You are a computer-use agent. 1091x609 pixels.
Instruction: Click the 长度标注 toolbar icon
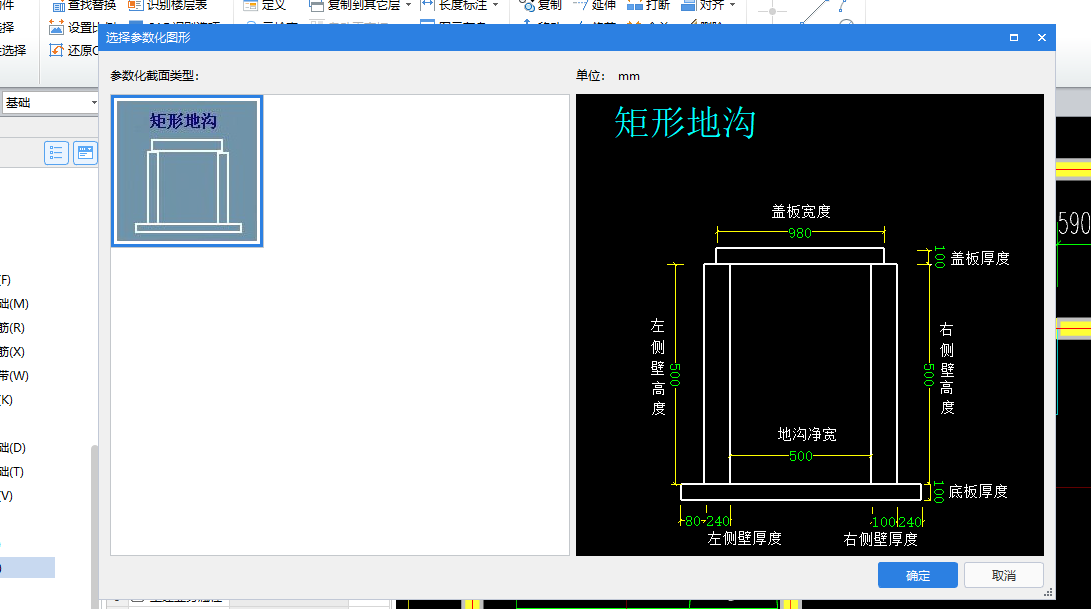[x=427, y=6]
